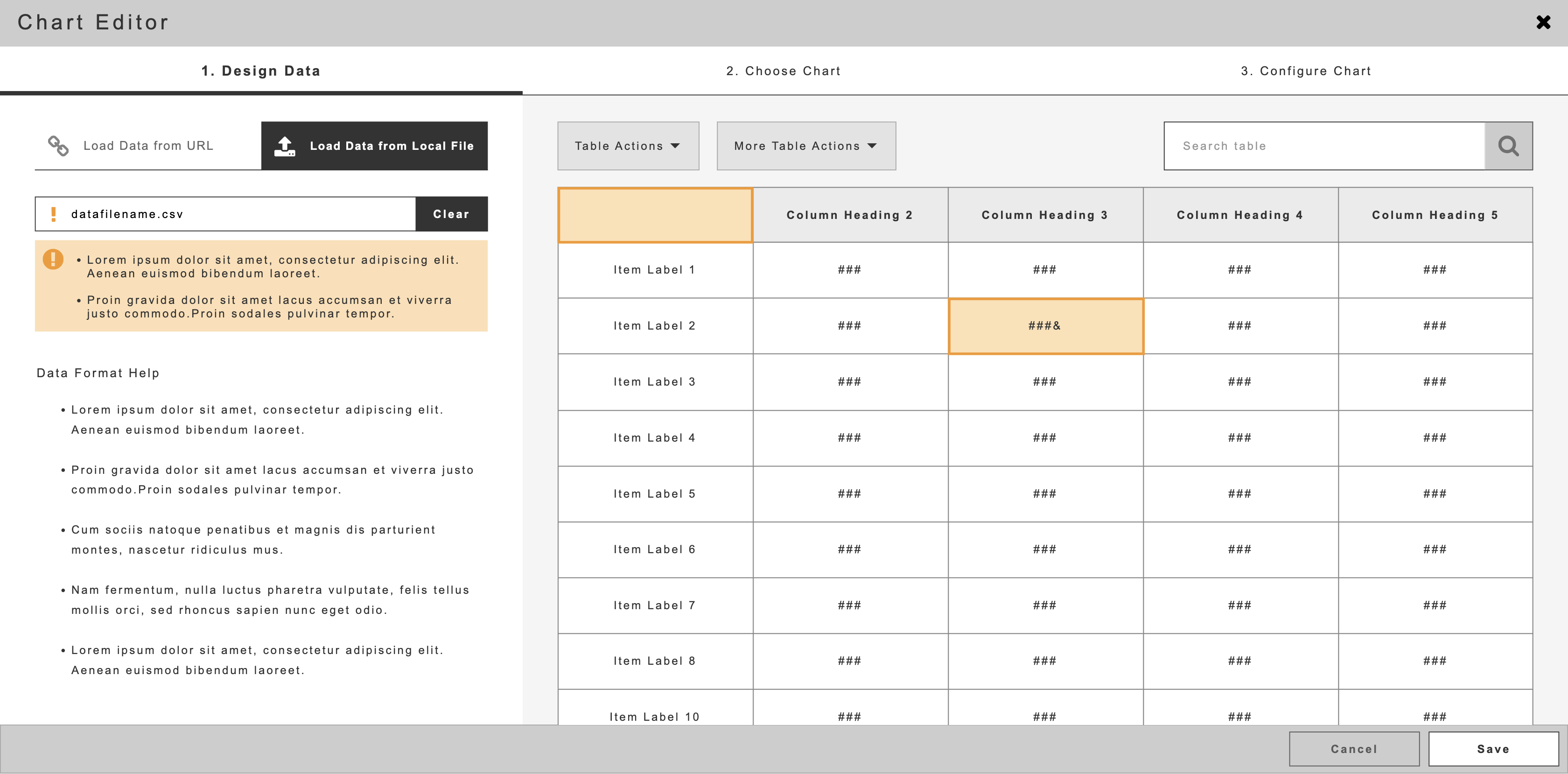Click the datafilename.csv file field
This screenshot has width=1568, height=774.
[x=225, y=214]
